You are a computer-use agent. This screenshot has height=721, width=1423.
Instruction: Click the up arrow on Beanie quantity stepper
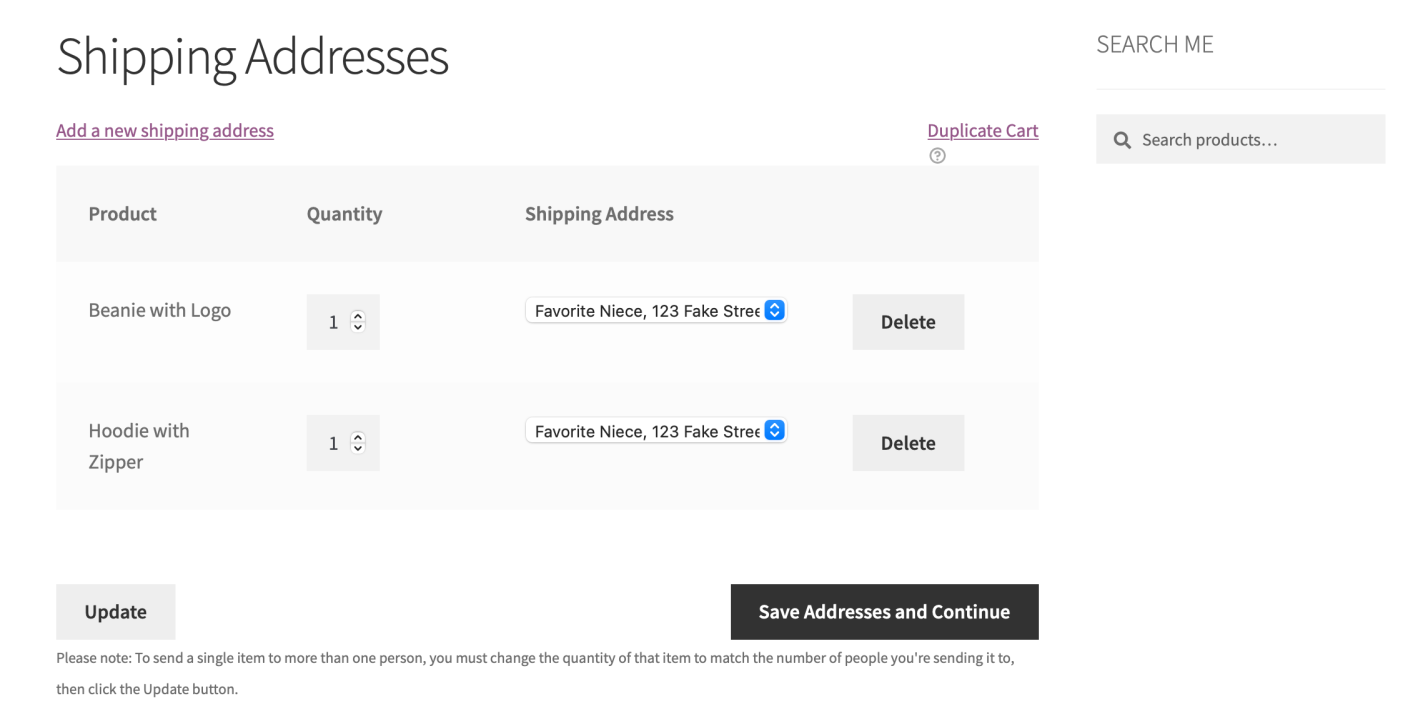[357, 316]
